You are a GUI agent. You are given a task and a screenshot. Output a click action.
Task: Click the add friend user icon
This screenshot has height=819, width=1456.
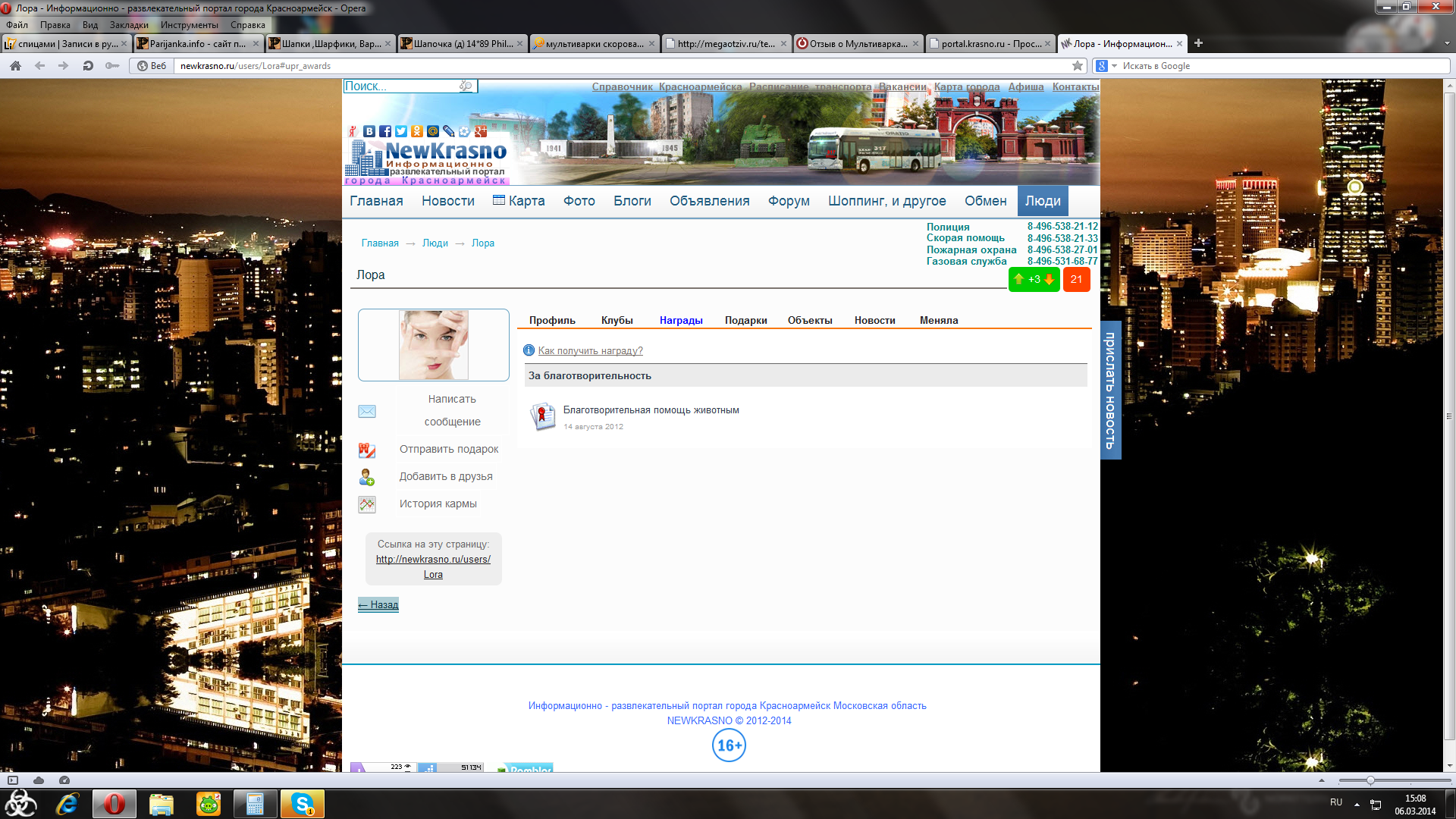pyautogui.click(x=367, y=477)
